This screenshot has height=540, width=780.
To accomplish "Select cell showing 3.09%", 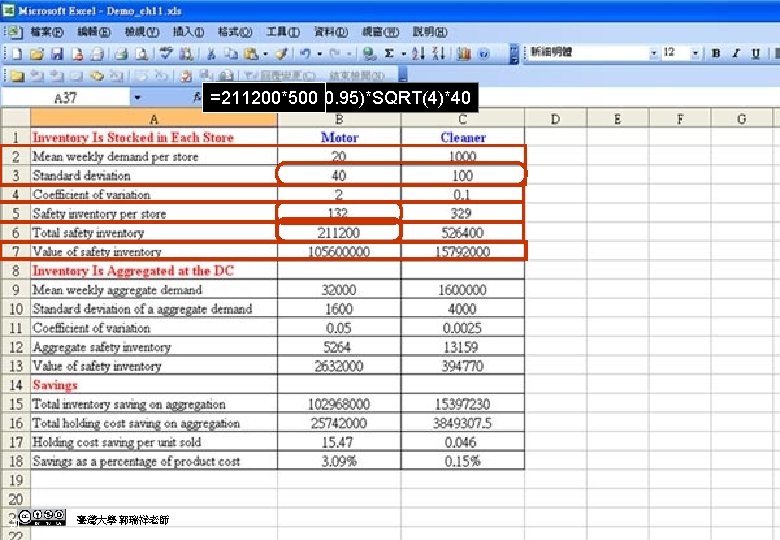I will click(339, 461).
